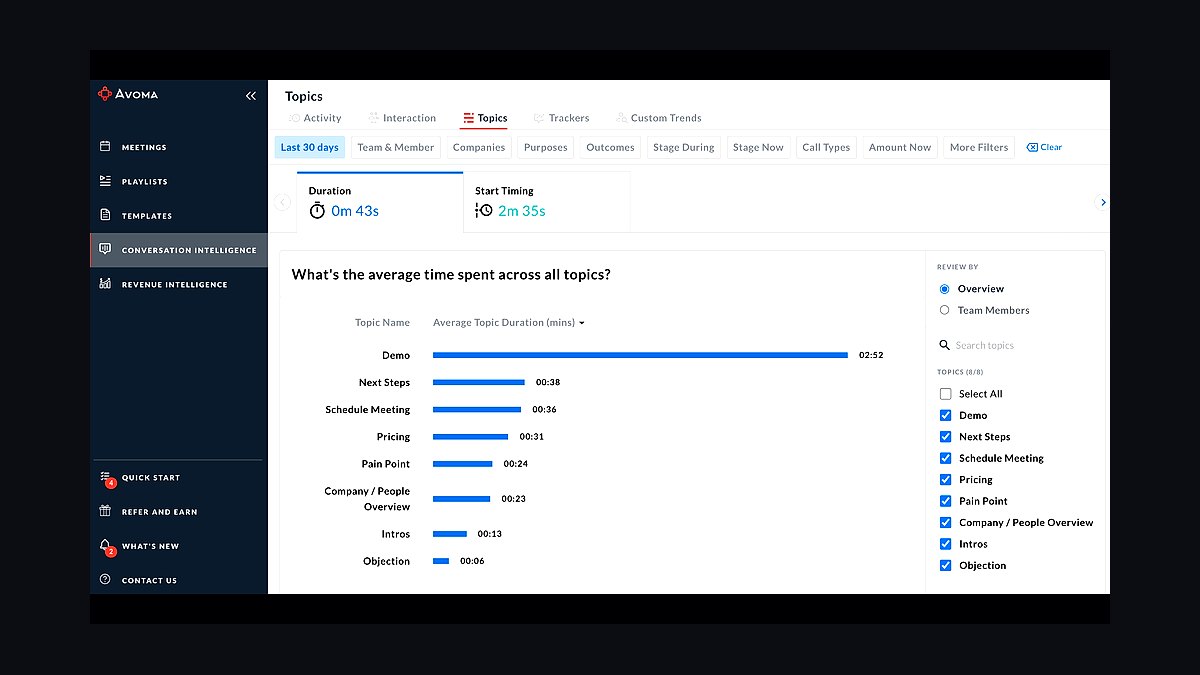1200x675 pixels.
Task: Uncheck the Intros topic checkbox
Action: [945, 544]
